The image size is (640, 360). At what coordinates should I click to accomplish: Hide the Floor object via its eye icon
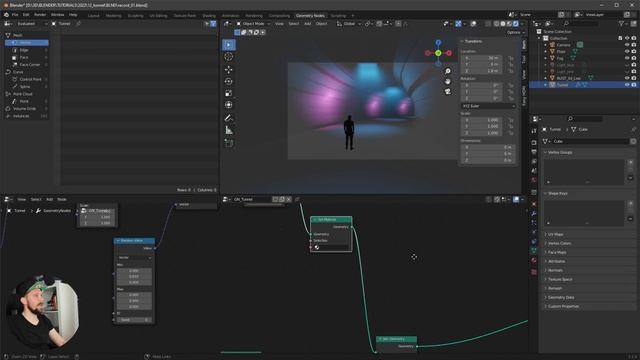click(x=627, y=51)
